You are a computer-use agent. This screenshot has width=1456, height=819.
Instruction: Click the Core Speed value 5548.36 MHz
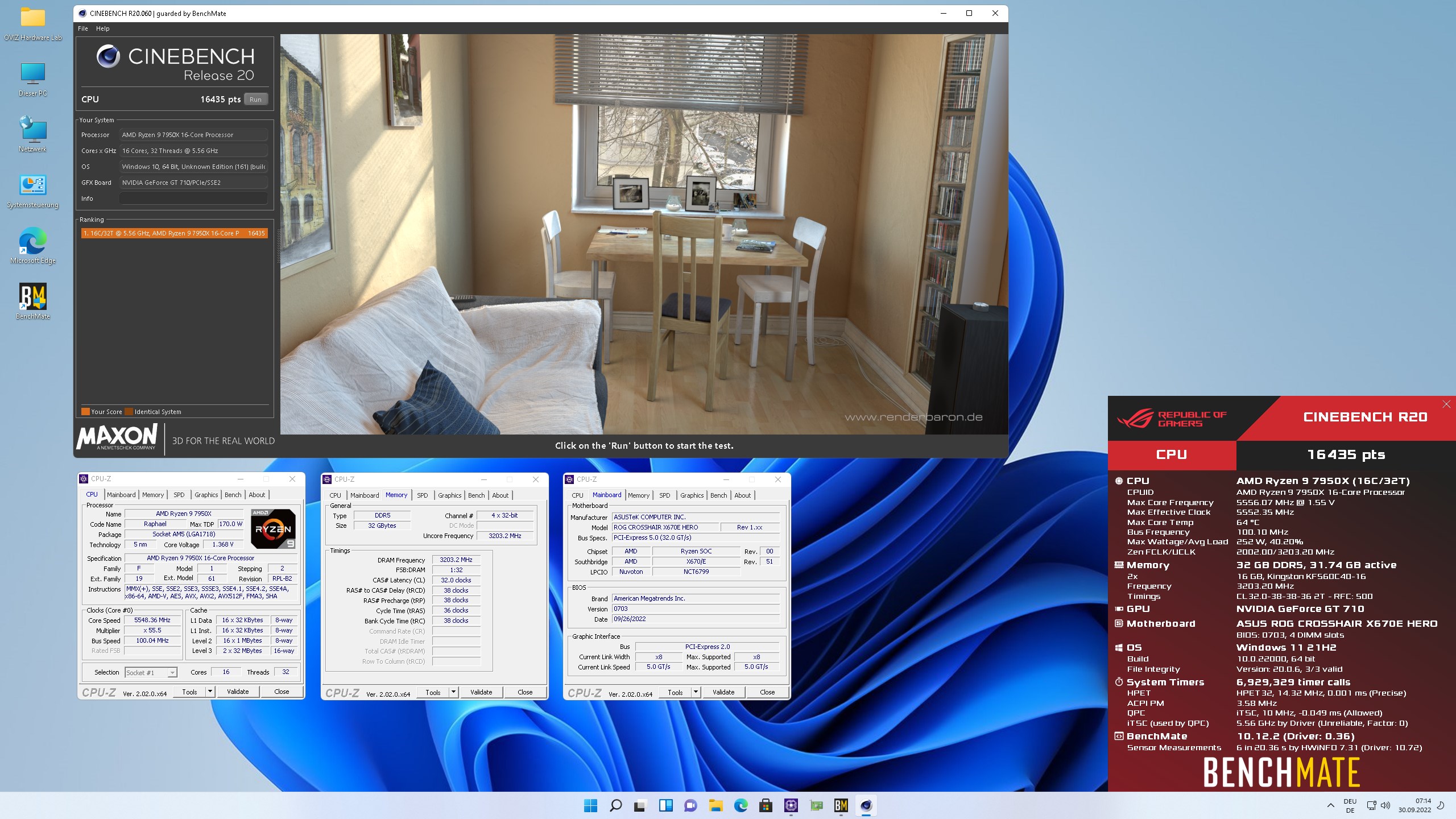[x=152, y=621]
